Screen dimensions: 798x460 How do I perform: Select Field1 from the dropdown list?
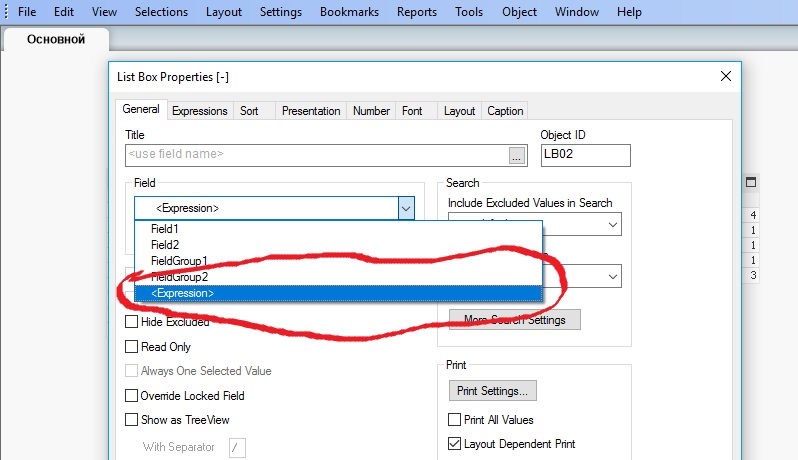click(165, 229)
